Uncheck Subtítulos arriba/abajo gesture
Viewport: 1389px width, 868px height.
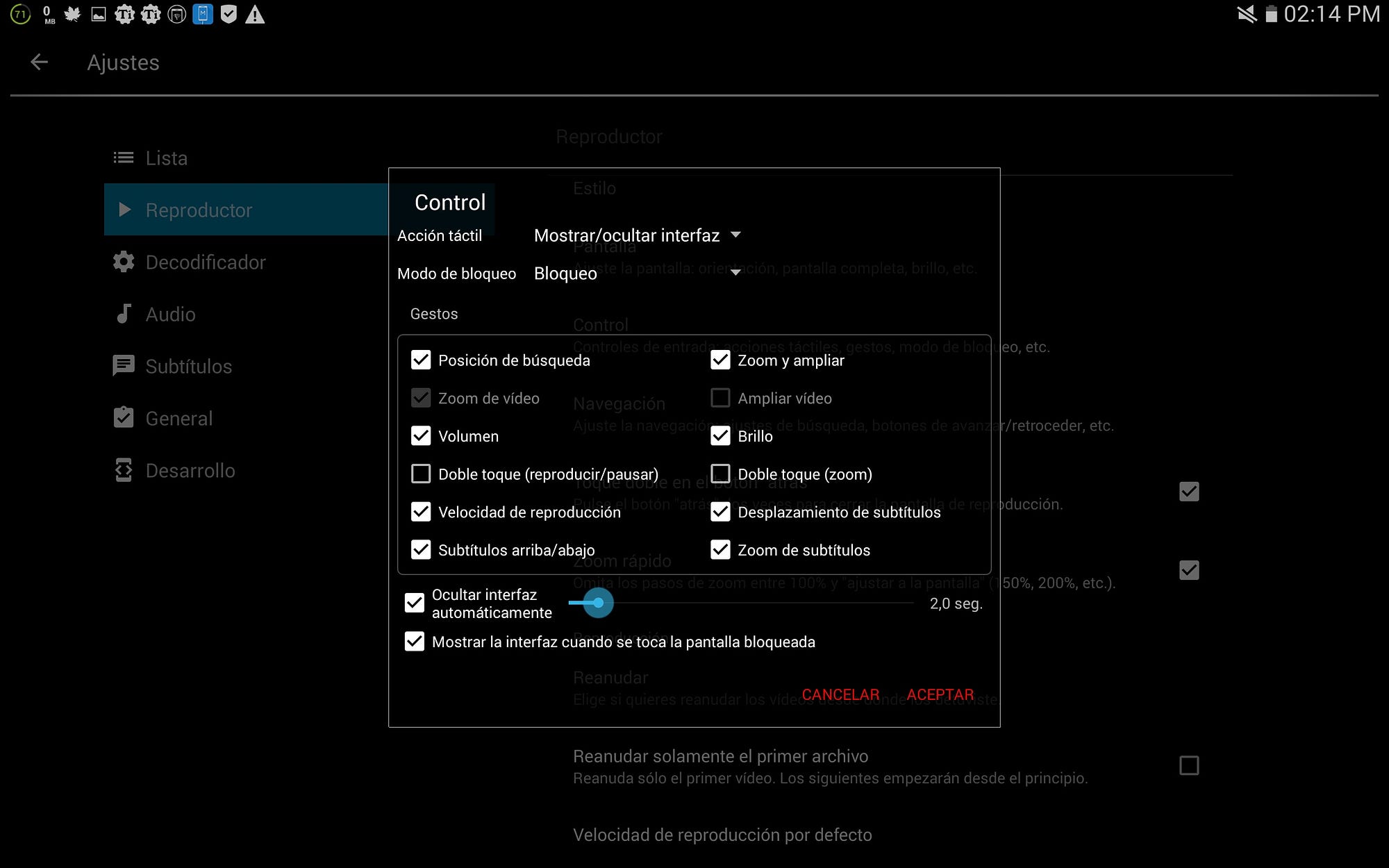[x=421, y=549]
